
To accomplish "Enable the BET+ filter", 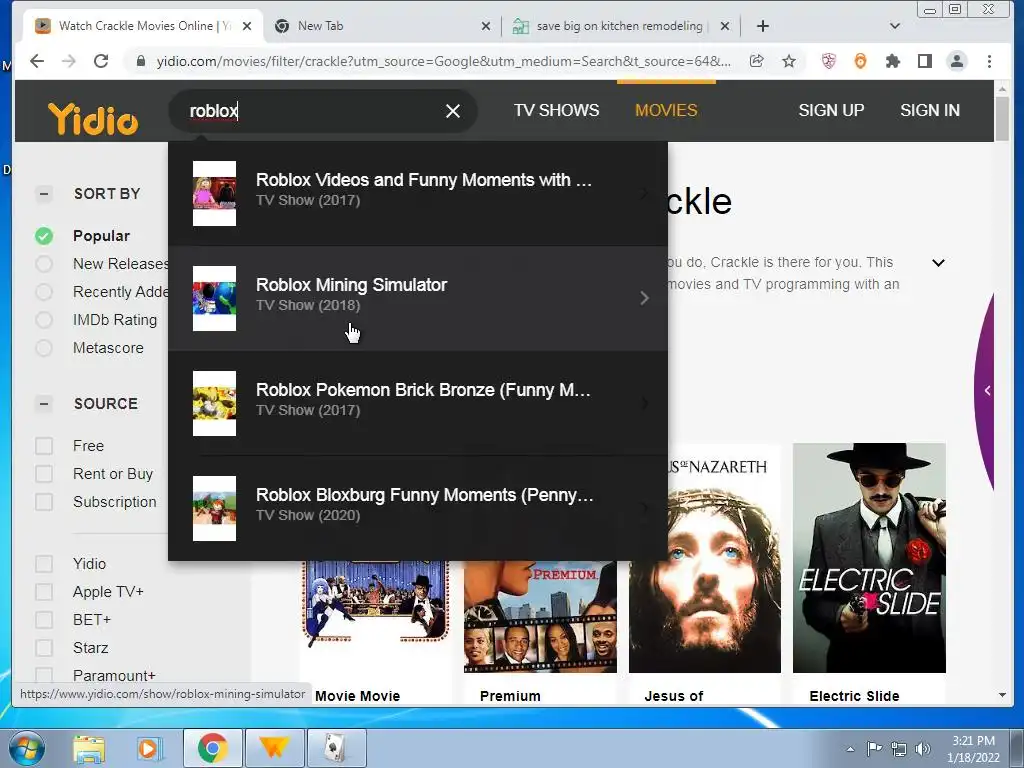I will 44,620.
